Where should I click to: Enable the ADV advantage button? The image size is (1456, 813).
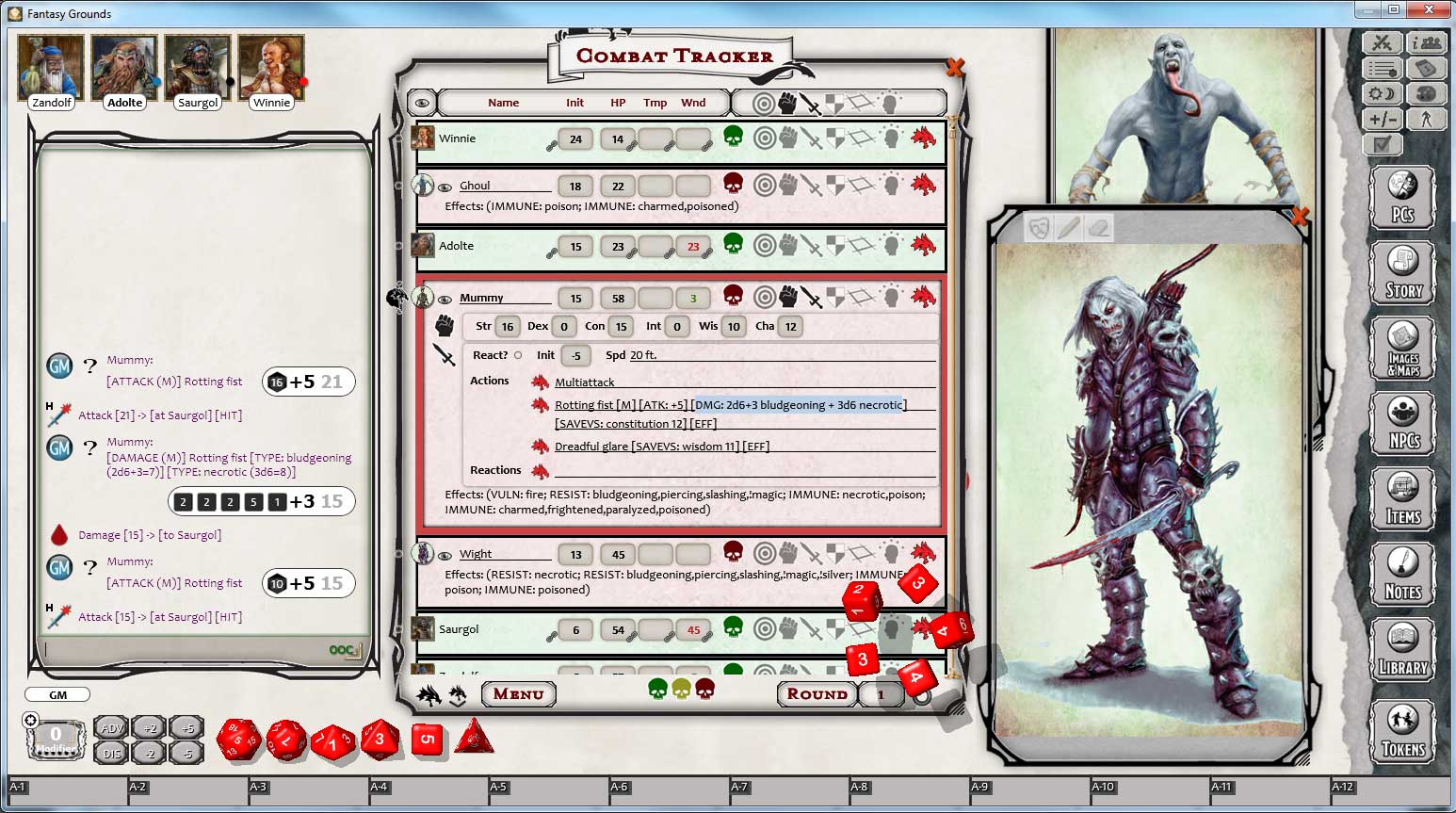point(111,727)
